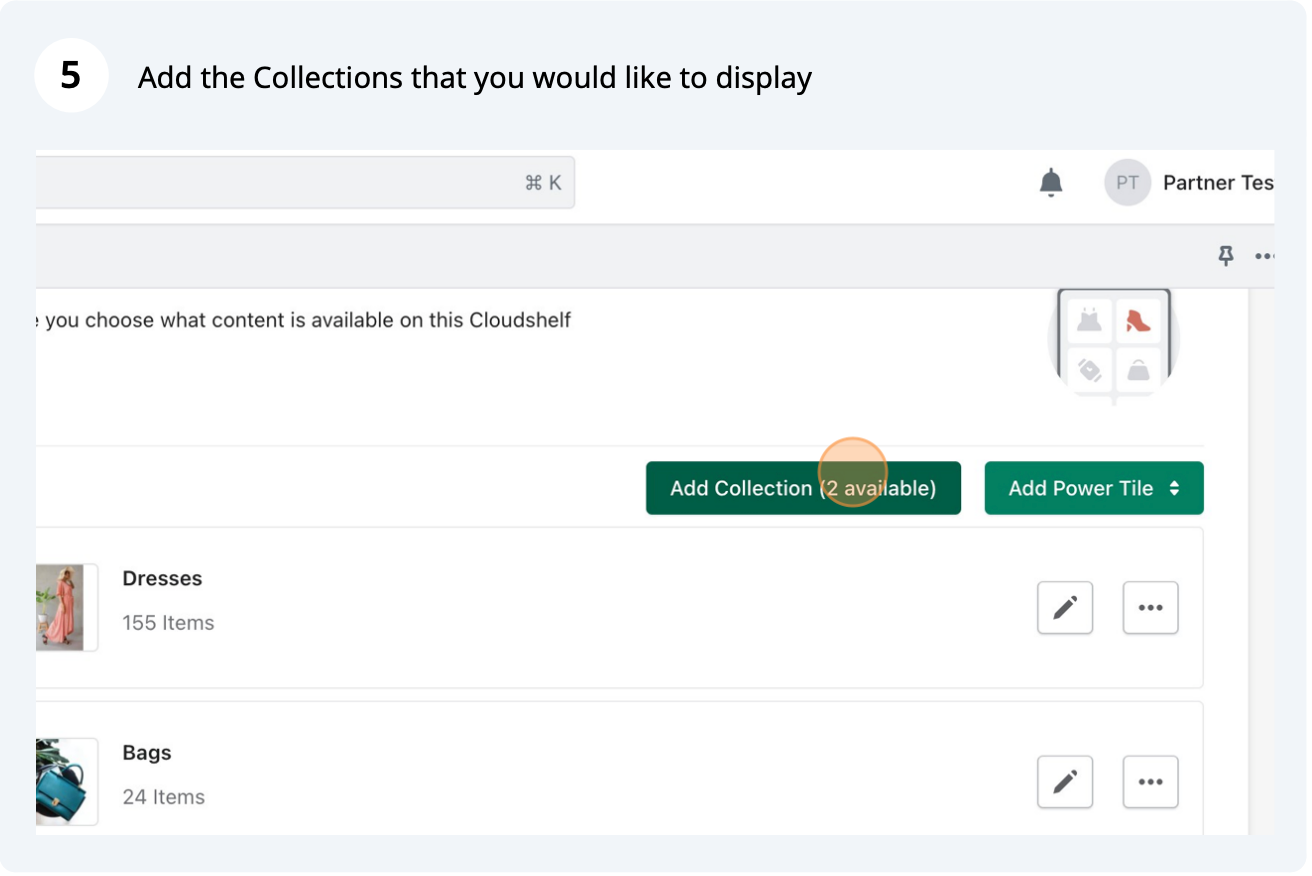Click the Bags collection title
This screenshot has height=876, width=1312.
coord(147,753)
